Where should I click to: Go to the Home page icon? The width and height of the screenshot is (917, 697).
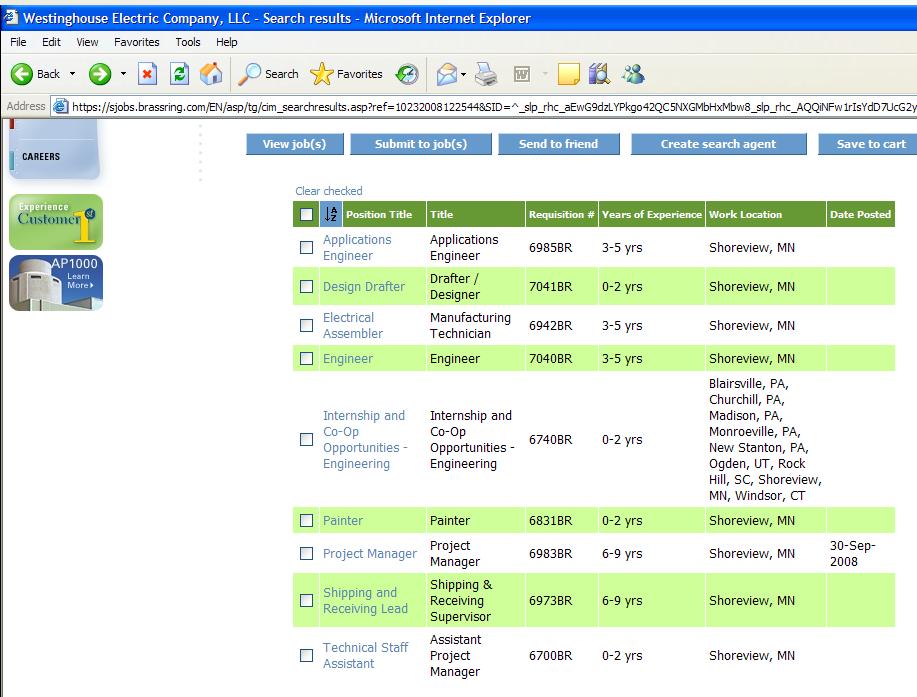tap(210, 74)
